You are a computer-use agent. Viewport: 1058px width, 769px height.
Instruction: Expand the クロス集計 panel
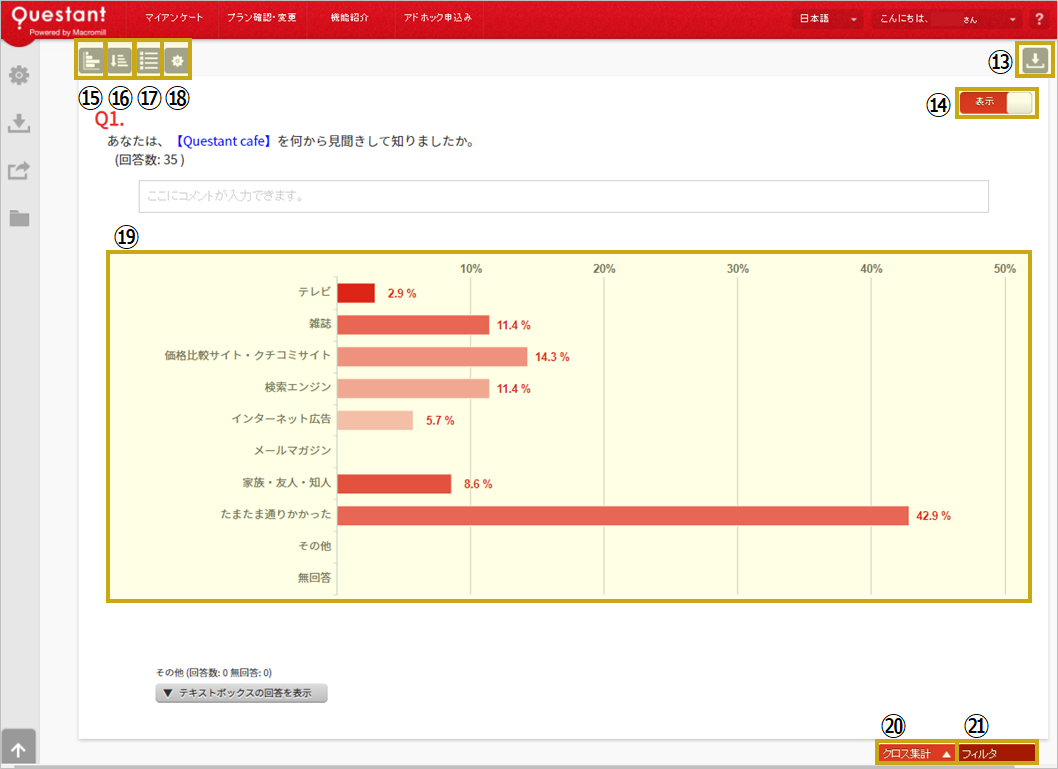point(915,754)
